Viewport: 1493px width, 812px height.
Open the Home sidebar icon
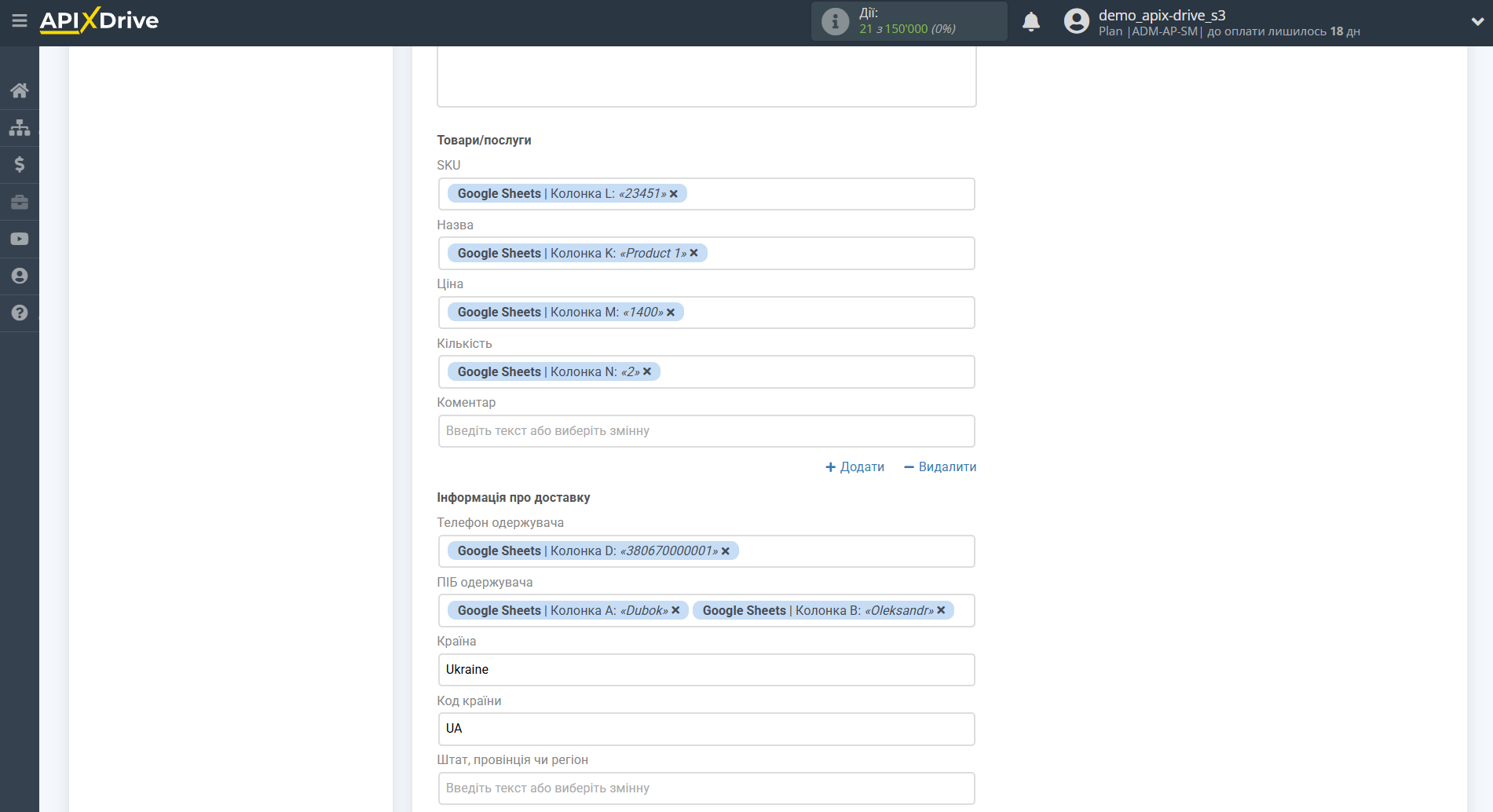coord(20,90)
